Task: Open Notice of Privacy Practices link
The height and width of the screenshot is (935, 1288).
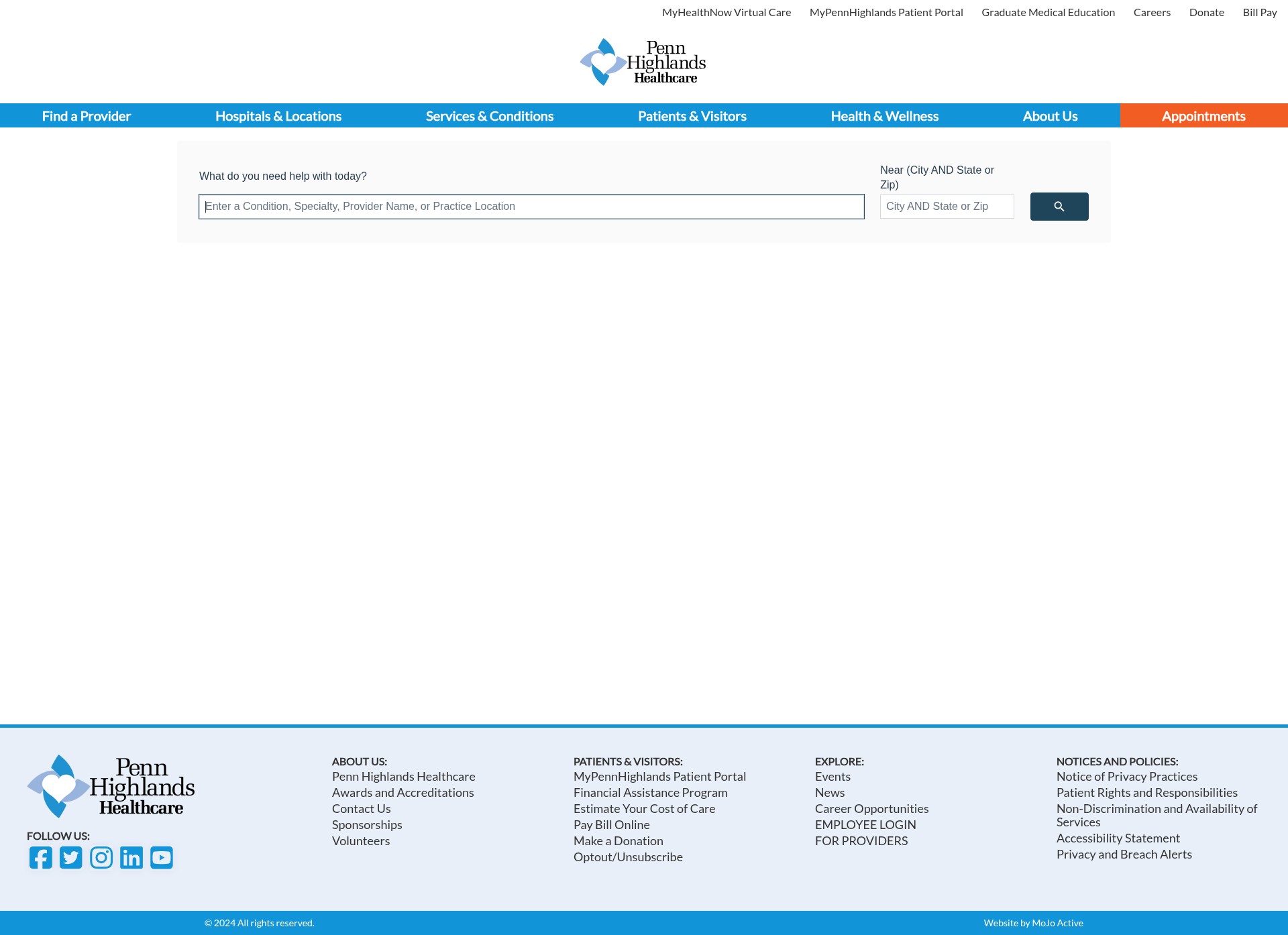Action: click(x=1127, y=776)
